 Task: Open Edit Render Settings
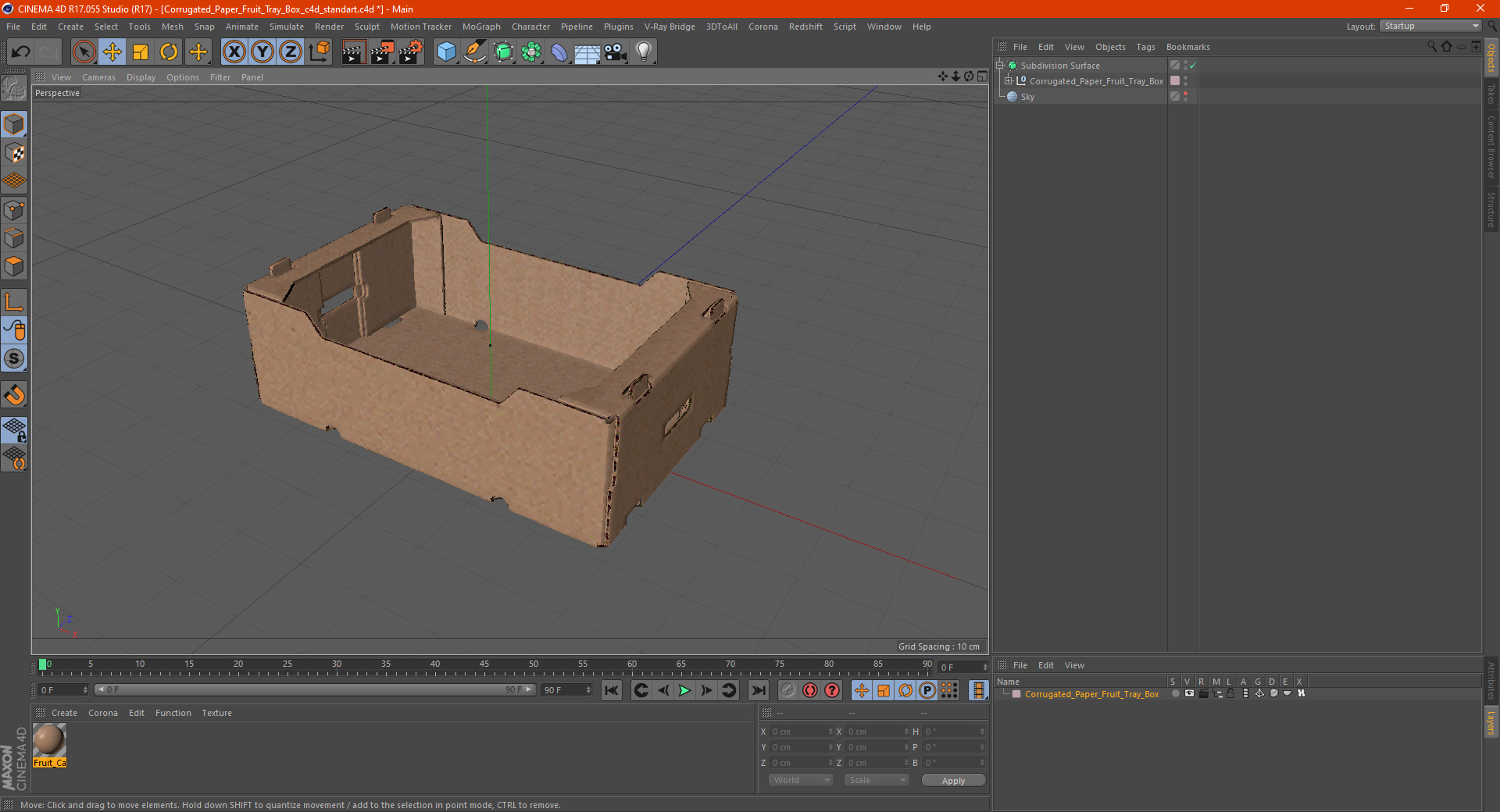410,52
